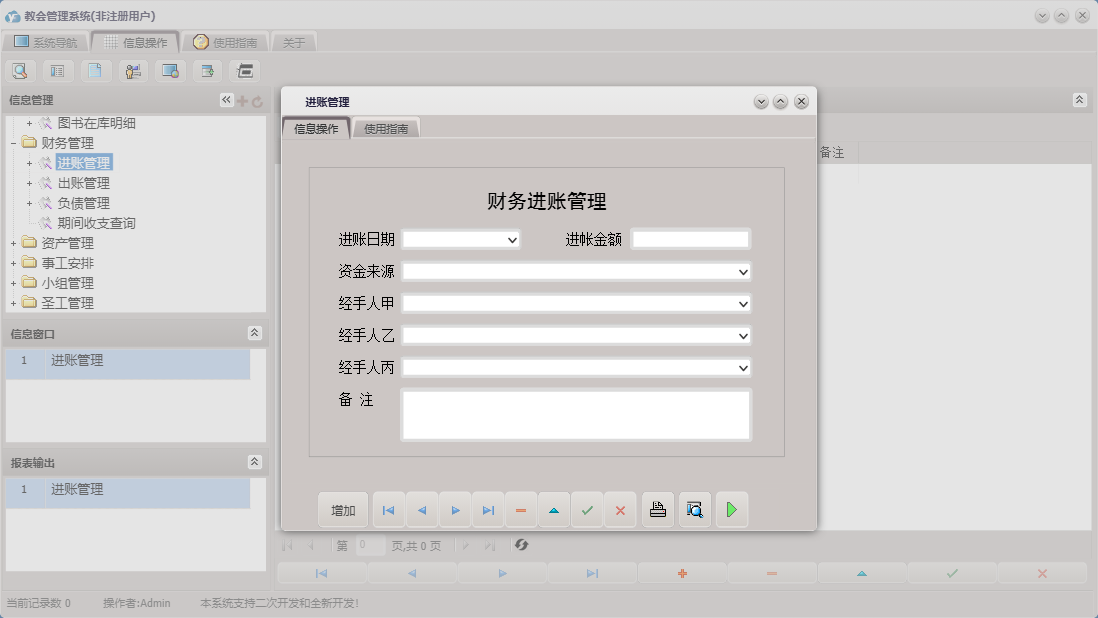This screenshot has height=618, width=1098.
Task: Open the search icon in the main toolbar
Action: (x=20, y=70)
